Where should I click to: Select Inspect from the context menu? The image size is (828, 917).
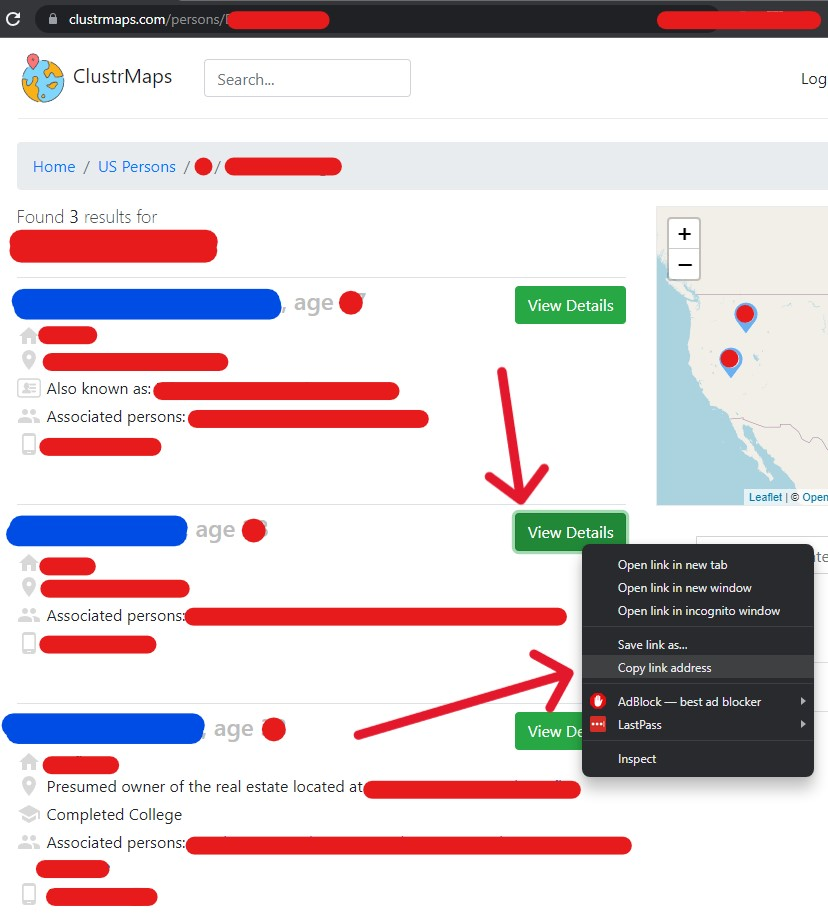coord(637,759)
